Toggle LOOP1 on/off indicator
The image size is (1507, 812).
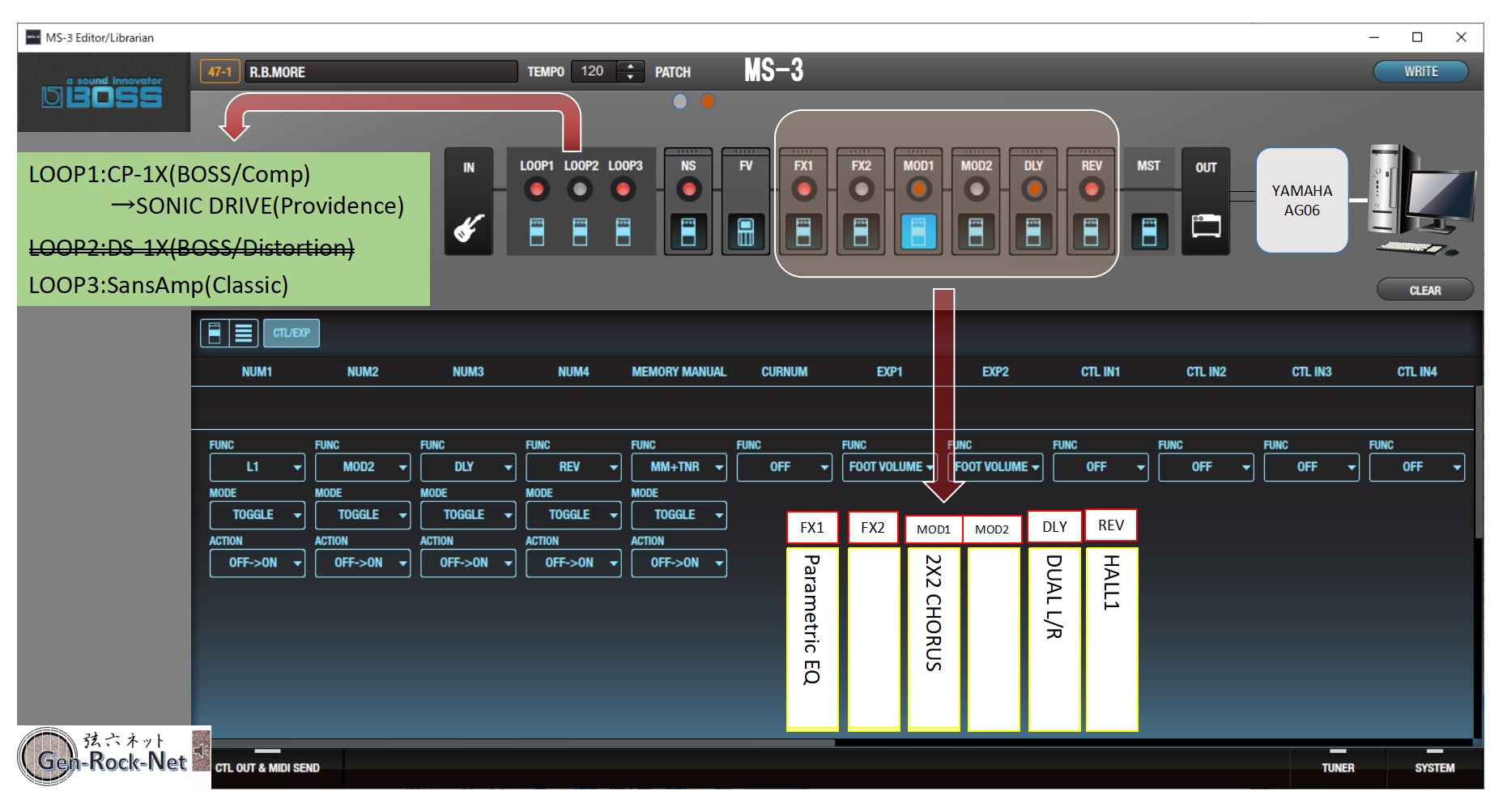537,189
